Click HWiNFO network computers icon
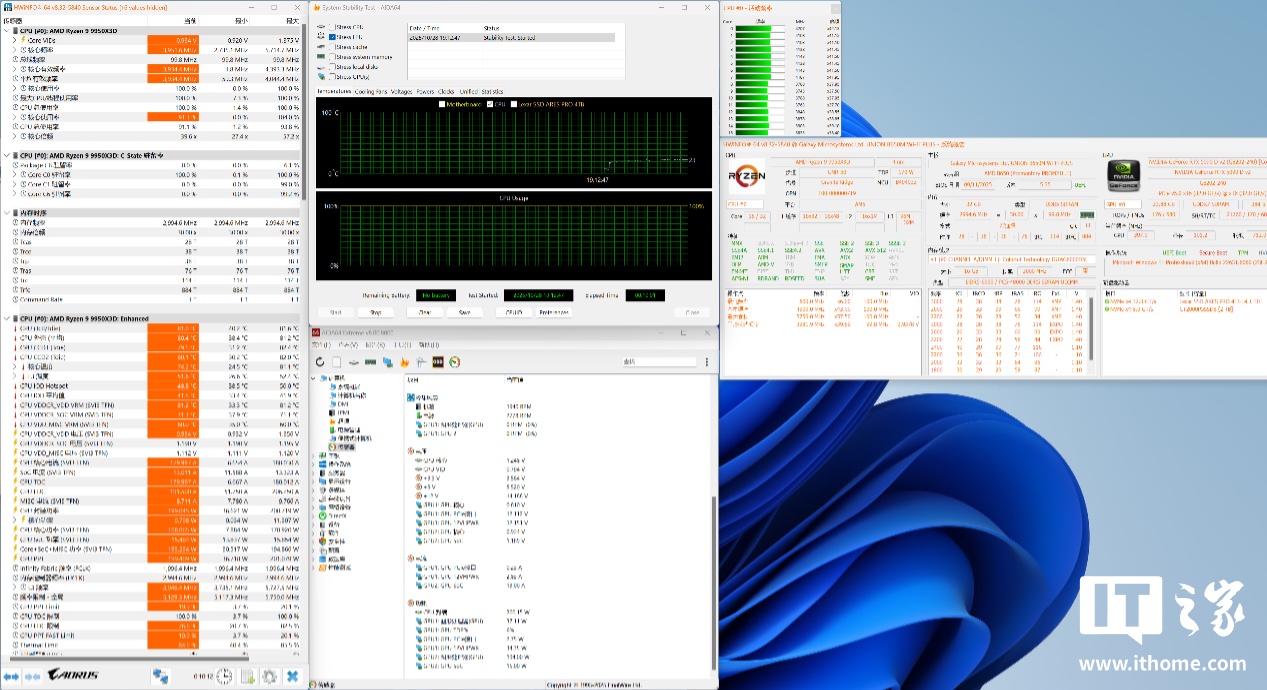This screenshot has height=690, width=1267. pos(160,677)
